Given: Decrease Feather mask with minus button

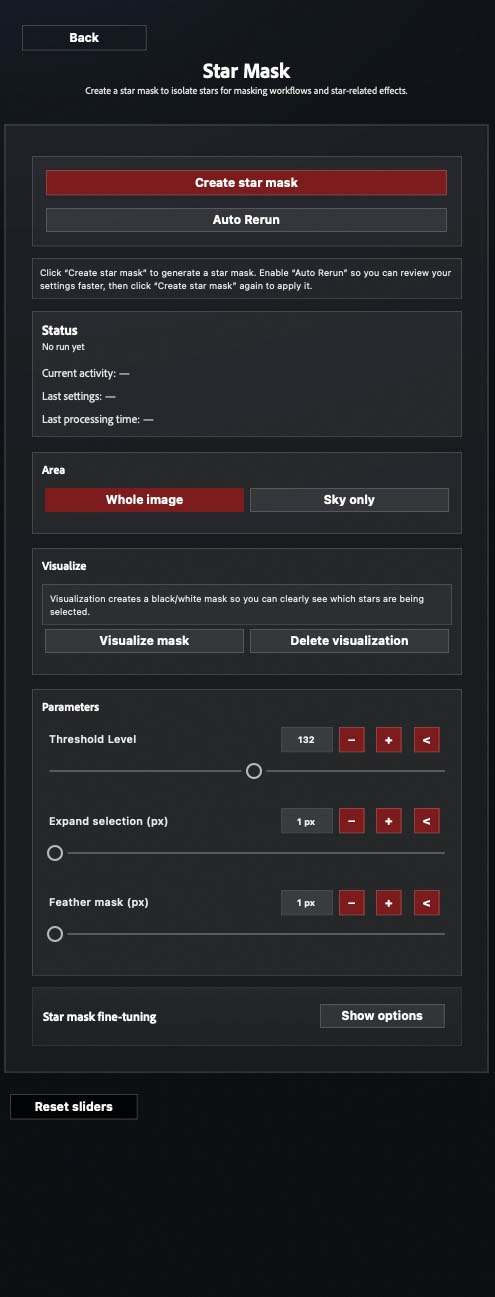Looking at the screenshot, I should point(352,902).
